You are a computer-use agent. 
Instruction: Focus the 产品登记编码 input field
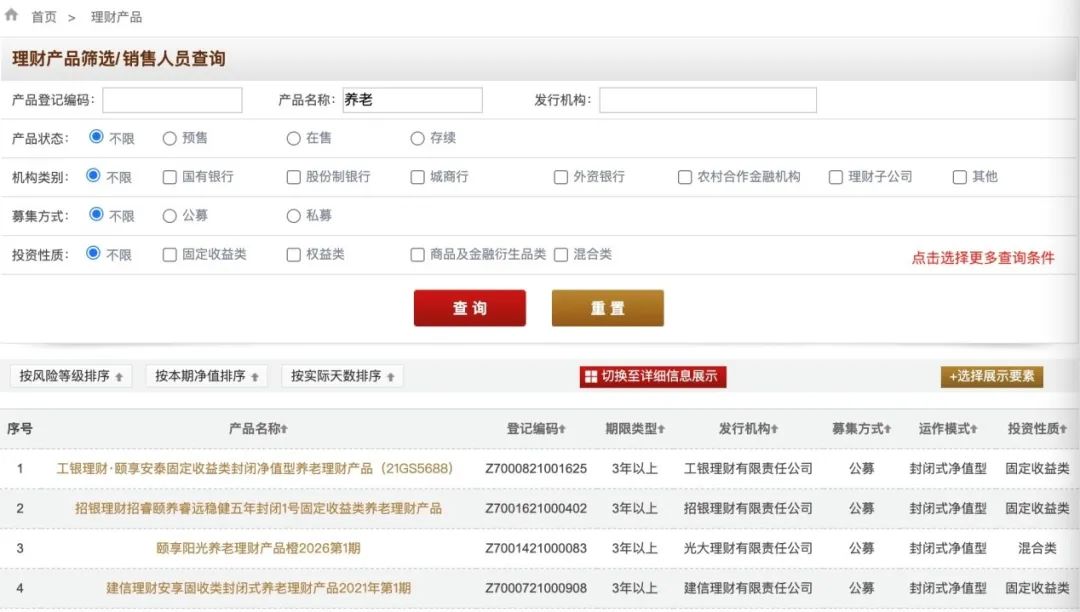coord(172,100)
